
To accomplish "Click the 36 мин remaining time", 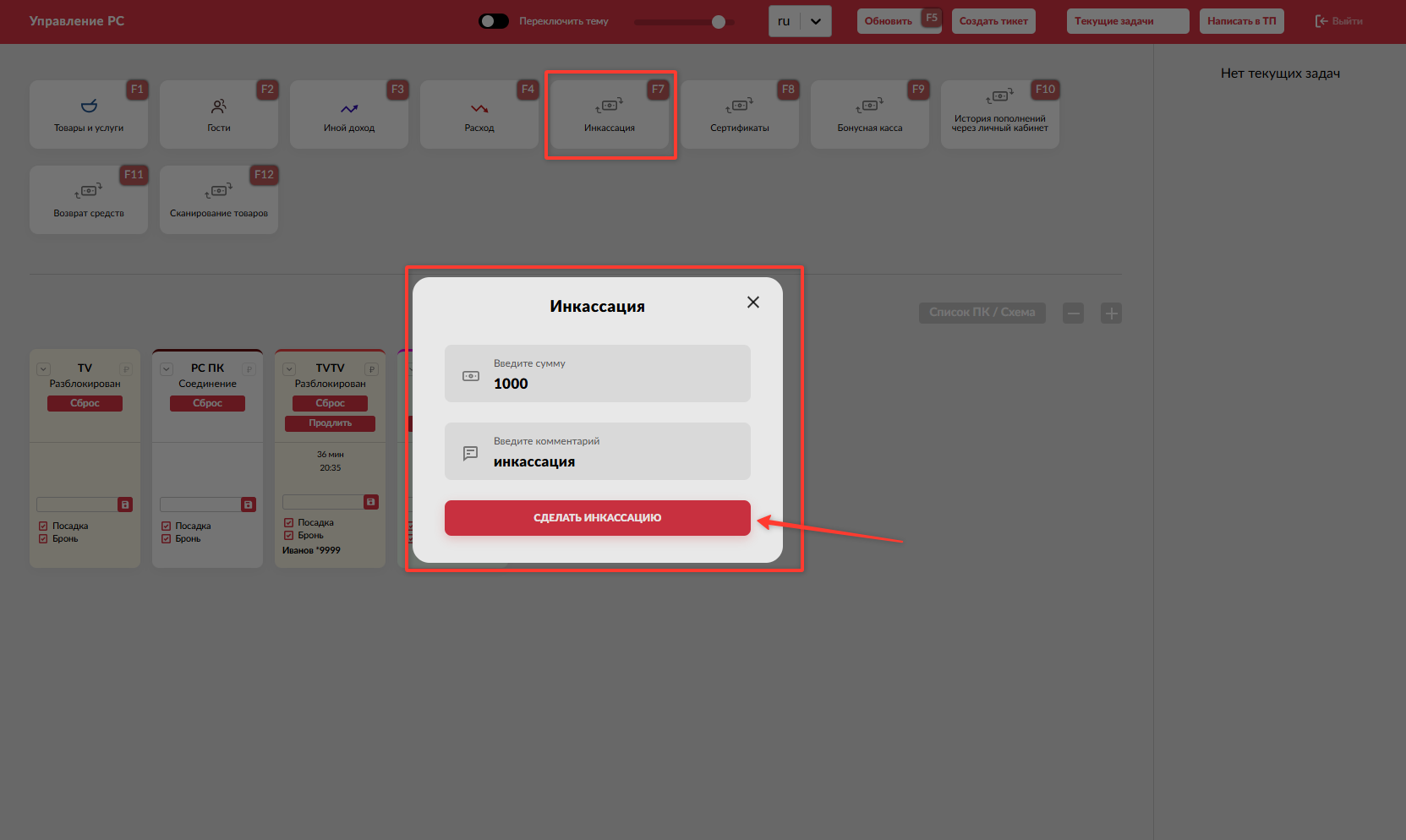I will pyautogui.click(x=331, y=455).
